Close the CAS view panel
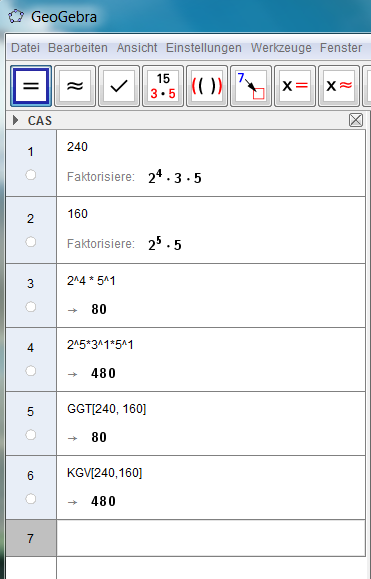 (x=356, y=120)
